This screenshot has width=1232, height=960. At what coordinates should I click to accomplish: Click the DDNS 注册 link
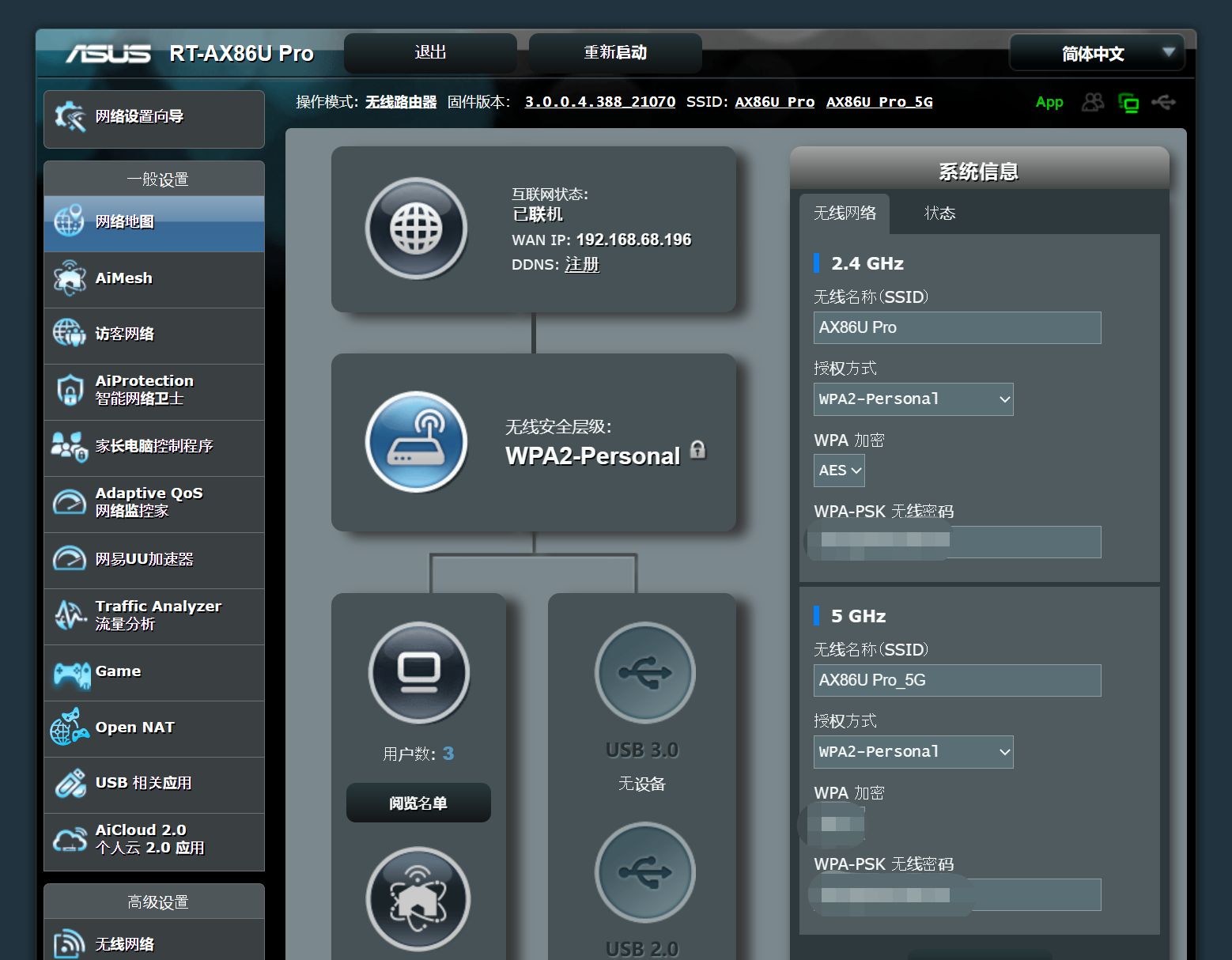(582, 264)
